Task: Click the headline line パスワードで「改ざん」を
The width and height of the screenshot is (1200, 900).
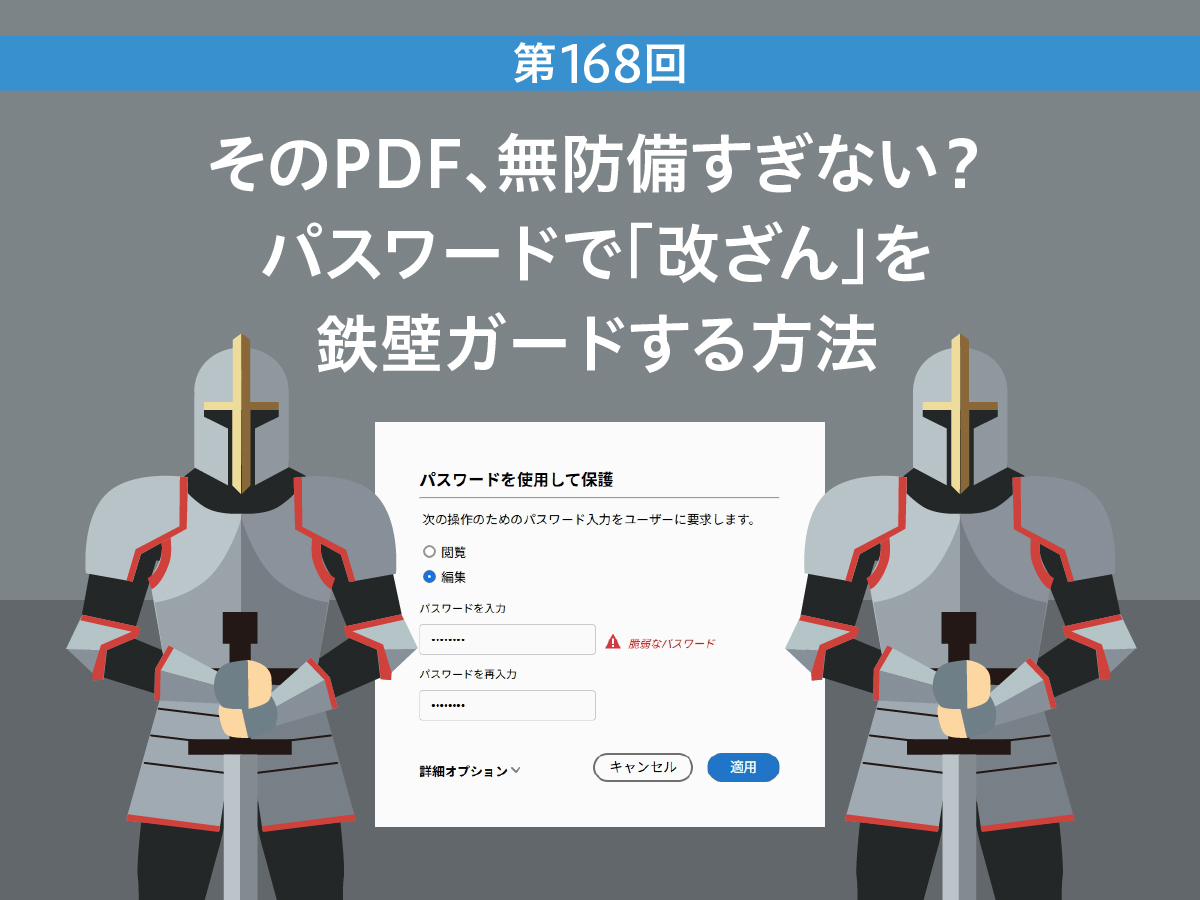Action: (x=597, y=255)
